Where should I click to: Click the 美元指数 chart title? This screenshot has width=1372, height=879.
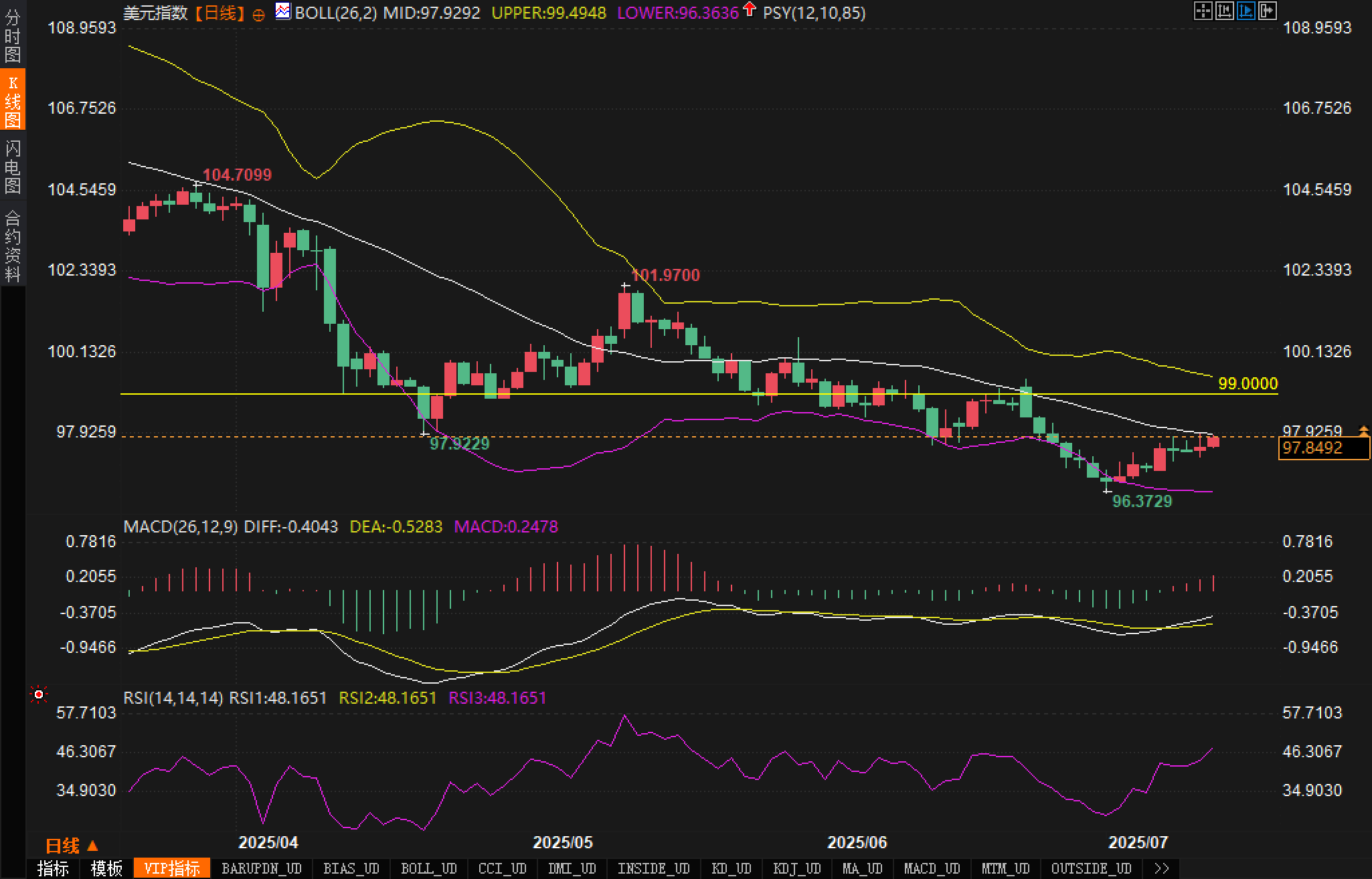155,13
